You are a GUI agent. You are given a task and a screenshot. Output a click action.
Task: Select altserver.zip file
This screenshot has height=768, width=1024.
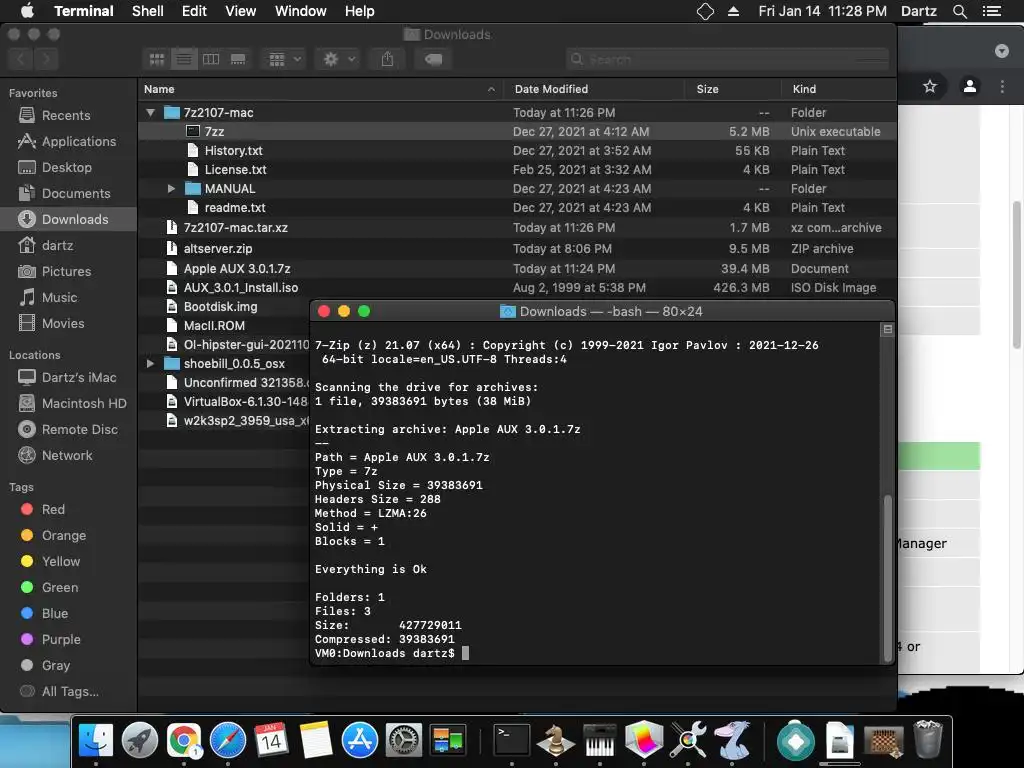[x=517, y=248]
